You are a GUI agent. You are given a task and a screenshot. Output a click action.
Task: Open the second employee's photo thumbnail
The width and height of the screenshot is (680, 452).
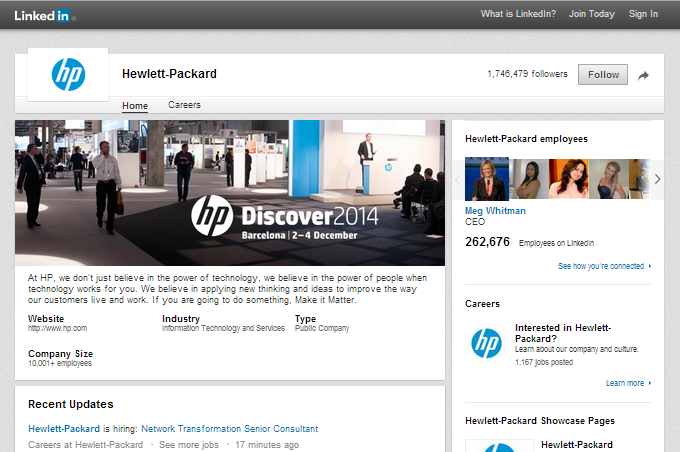pos(527,179)
